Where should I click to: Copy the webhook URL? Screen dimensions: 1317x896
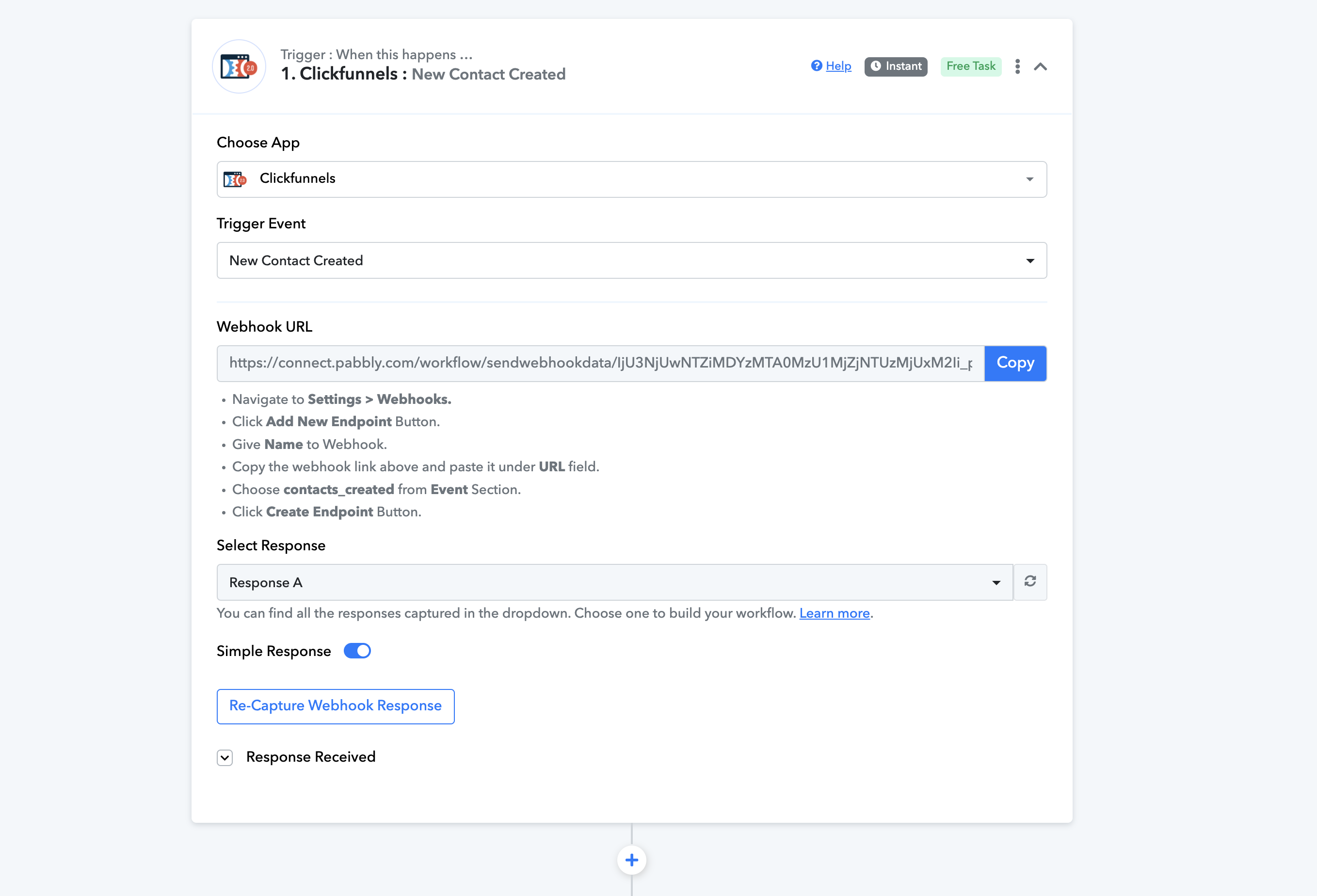[x=1015, y=363]
